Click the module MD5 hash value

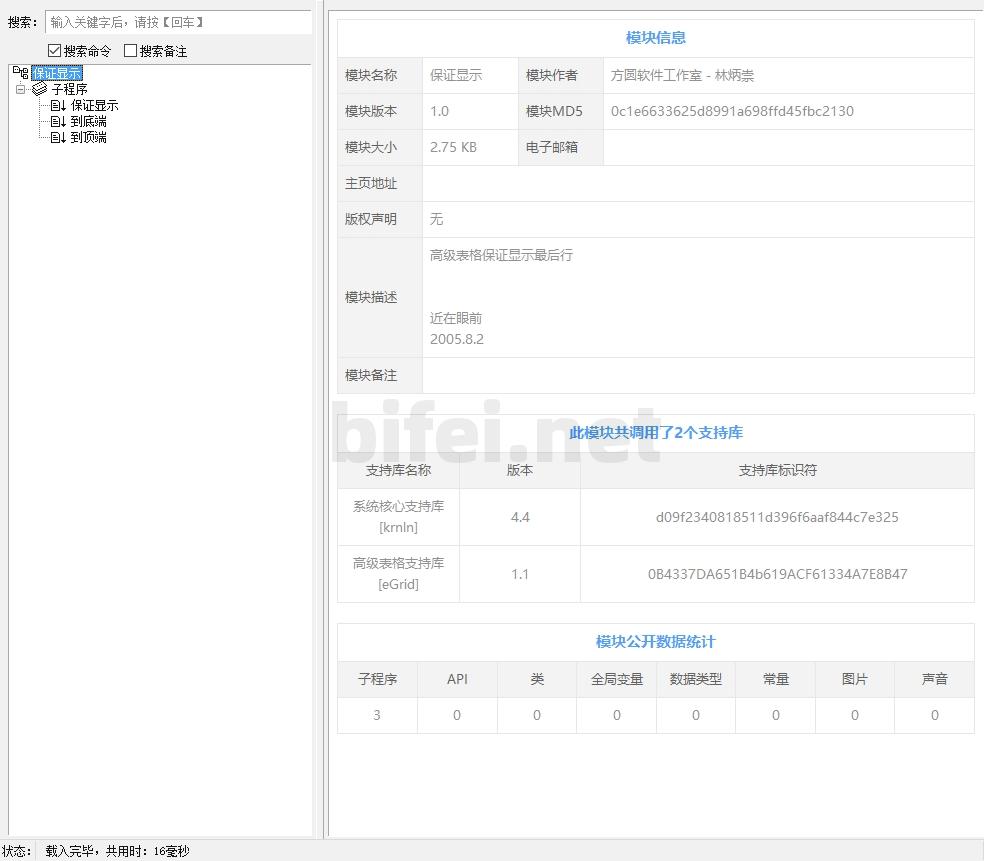(x=732, y=111)
